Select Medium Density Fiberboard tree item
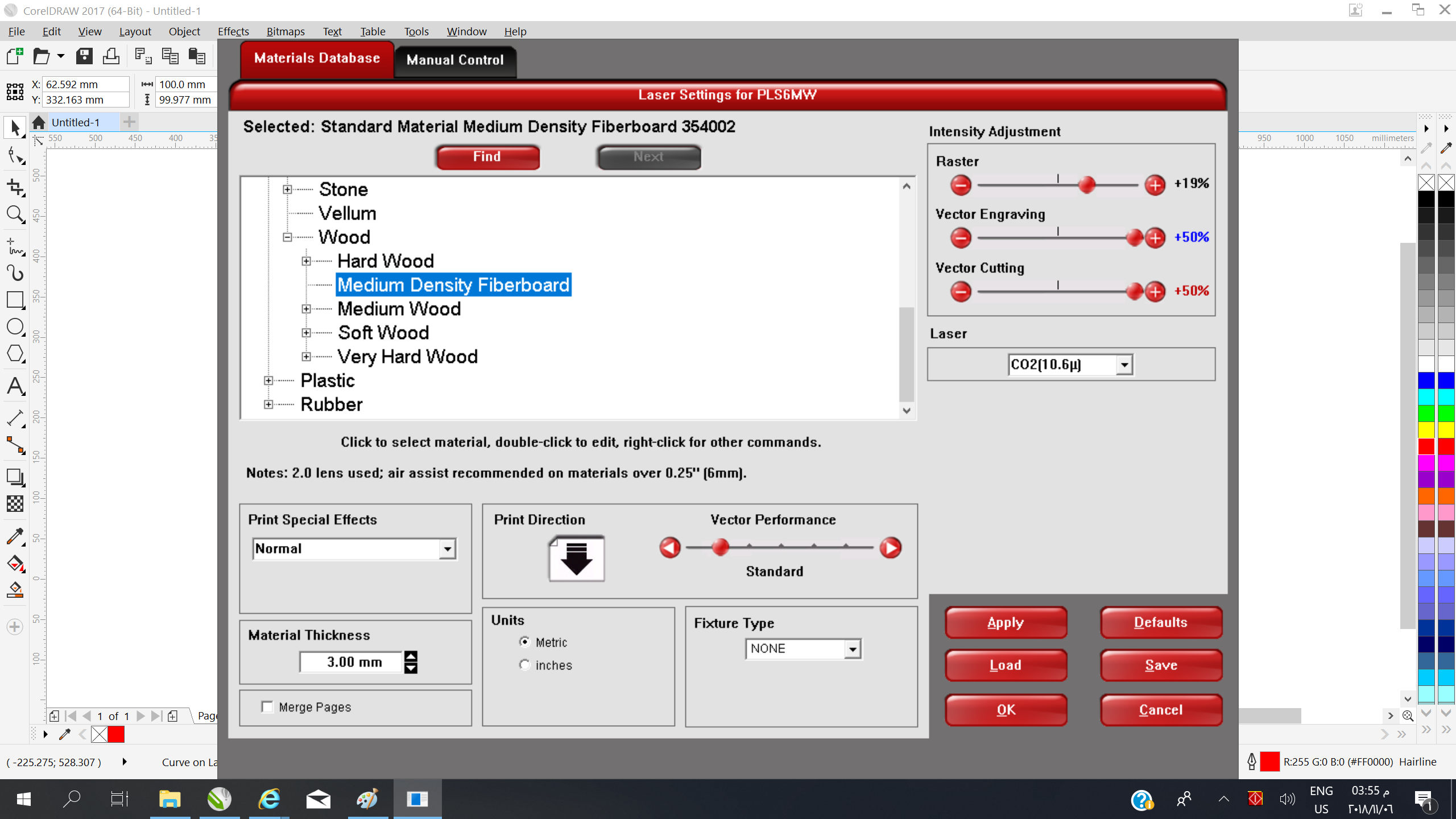 [x=453, y=285]
